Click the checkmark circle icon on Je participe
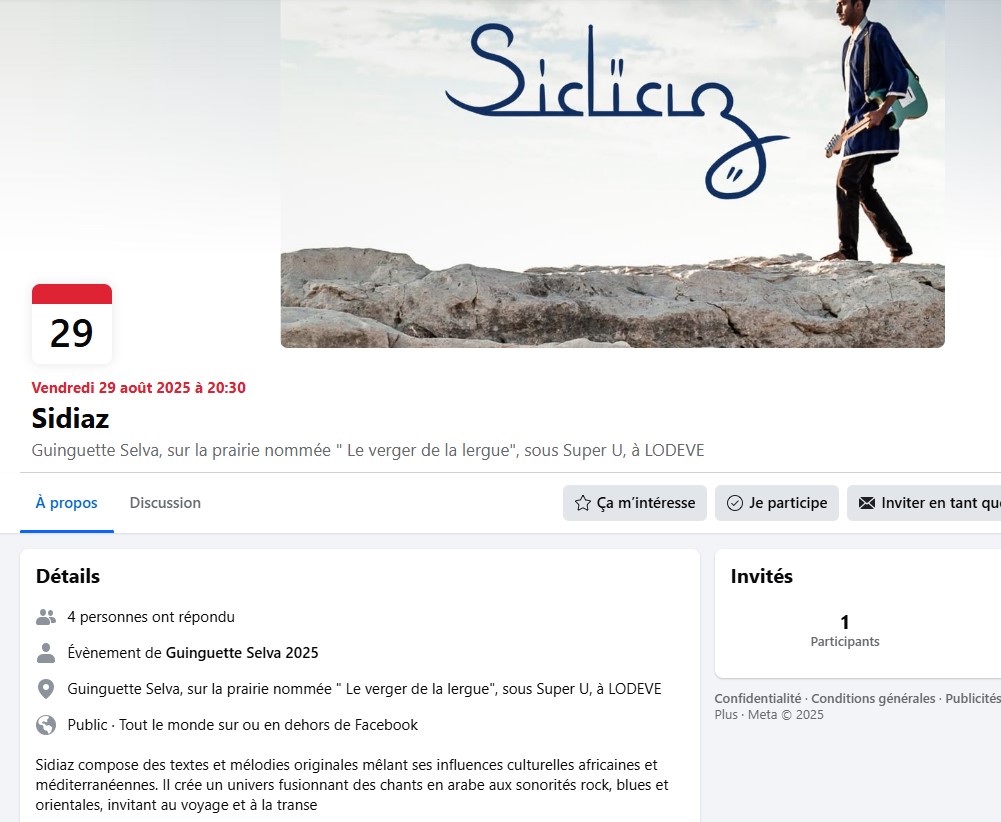Screen dimensions: 1001x822 coord(735,503)
